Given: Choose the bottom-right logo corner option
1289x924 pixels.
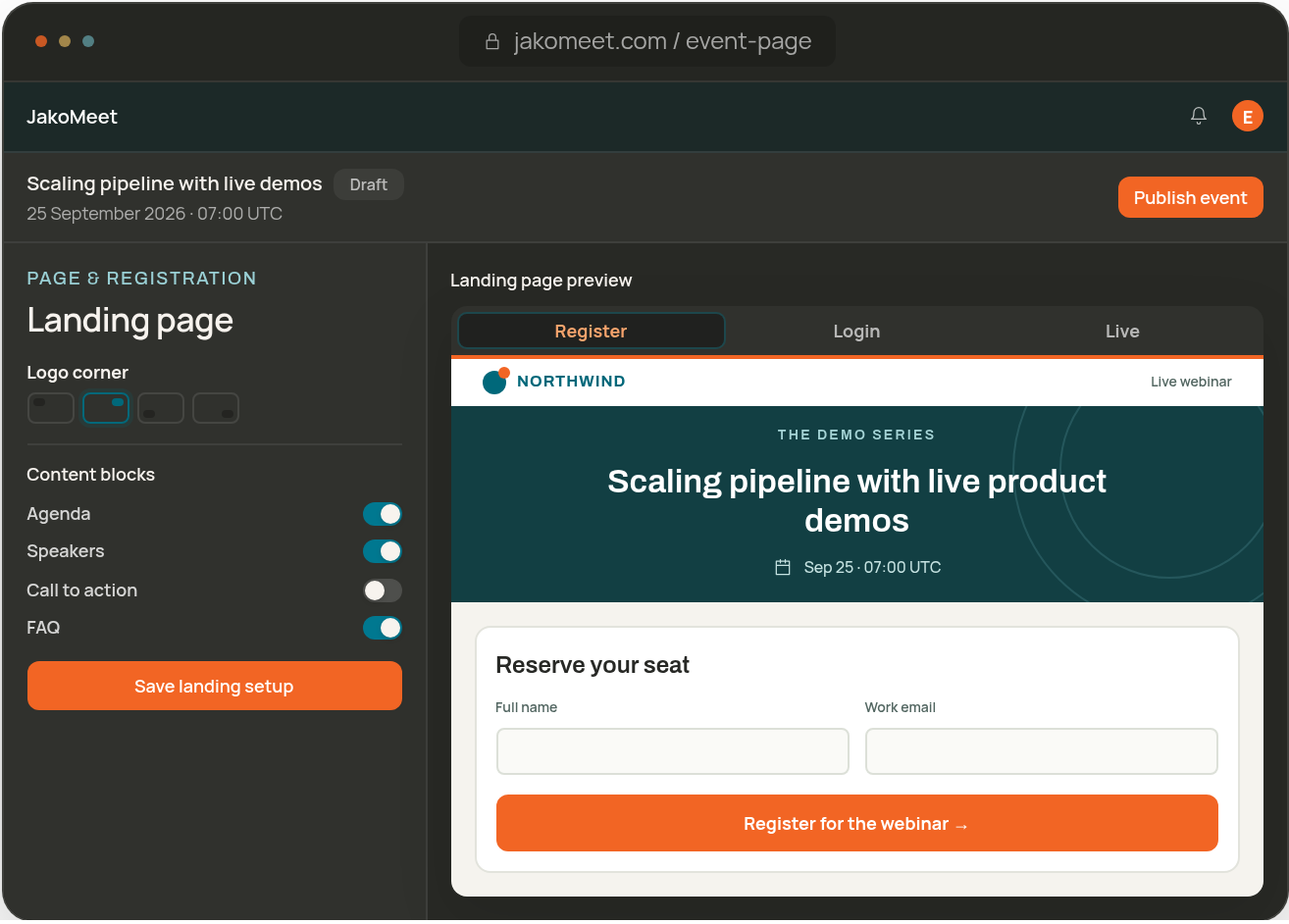Looking at the screenshot, I should [216, 408].
